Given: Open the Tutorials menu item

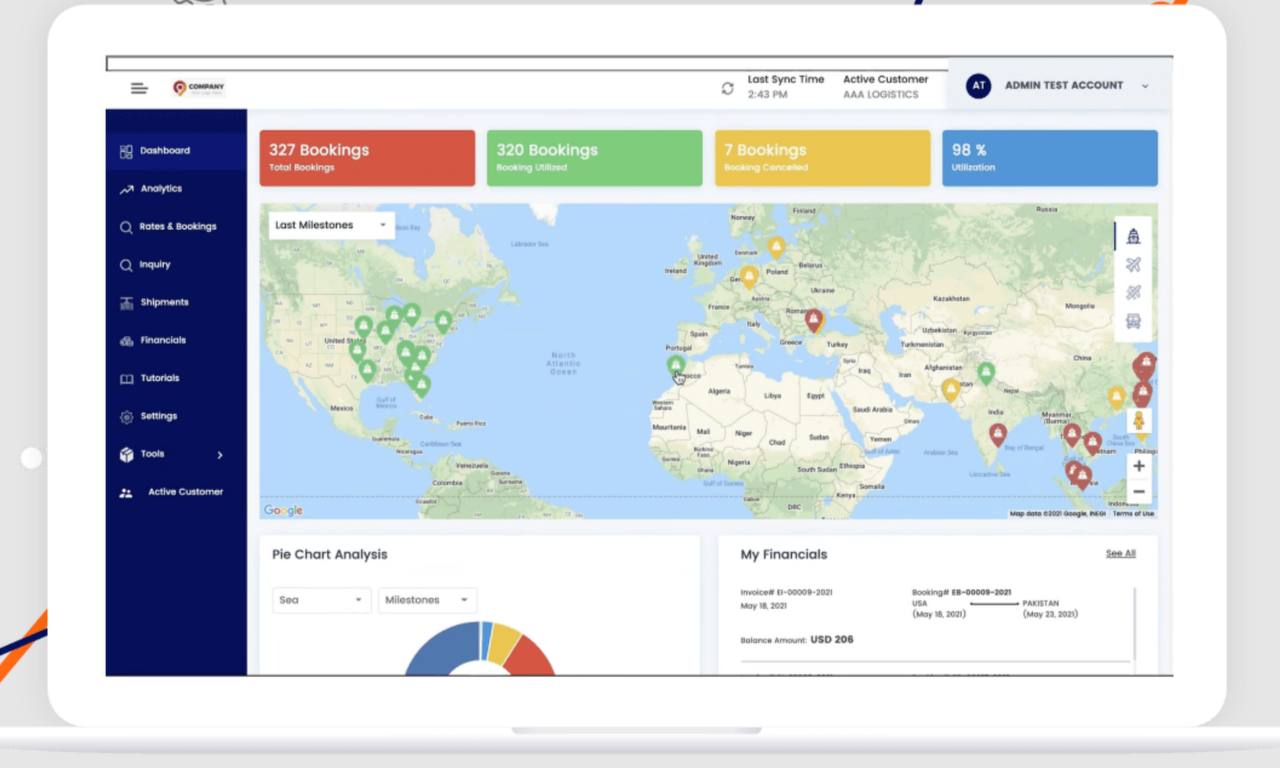Looking at the screenshot, I should pos(176,379).
